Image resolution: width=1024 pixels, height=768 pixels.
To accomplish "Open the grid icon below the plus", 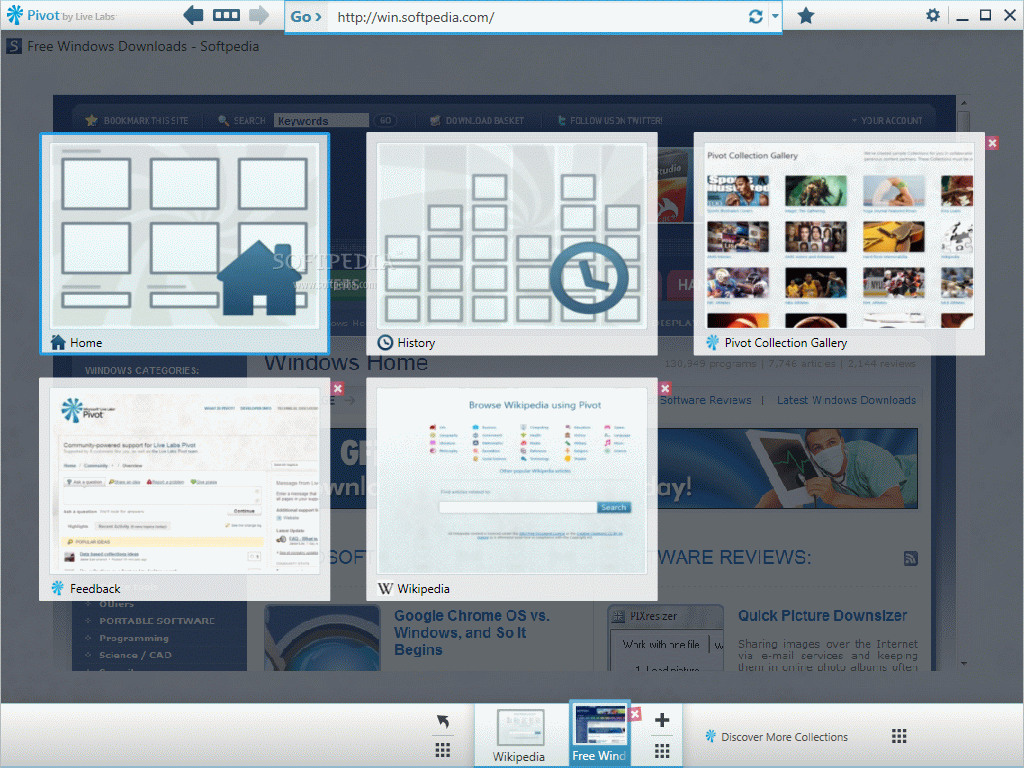I will (662, 750).
